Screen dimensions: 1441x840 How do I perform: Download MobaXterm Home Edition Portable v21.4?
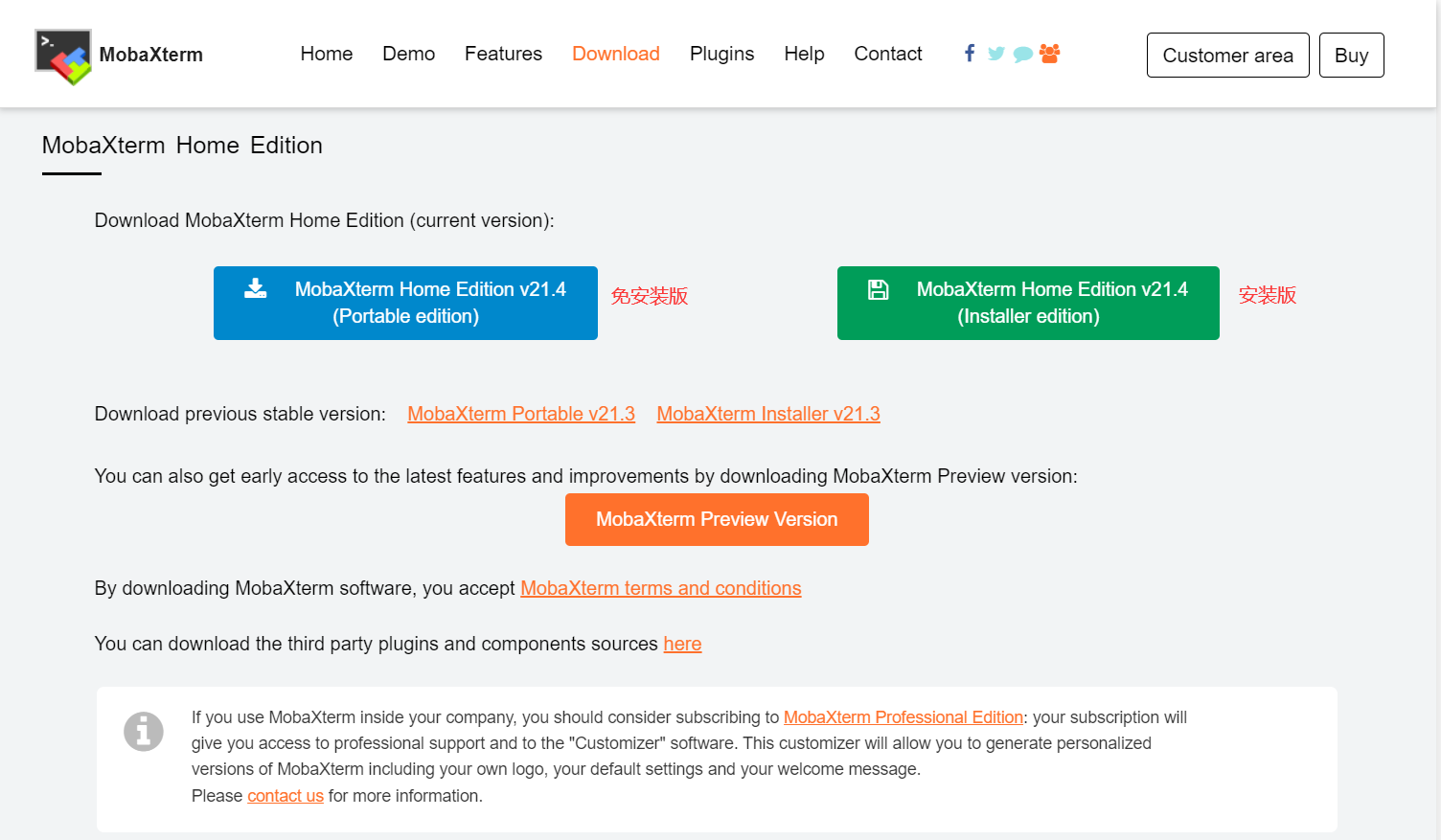pyautogui.click(x=405, y=303)
